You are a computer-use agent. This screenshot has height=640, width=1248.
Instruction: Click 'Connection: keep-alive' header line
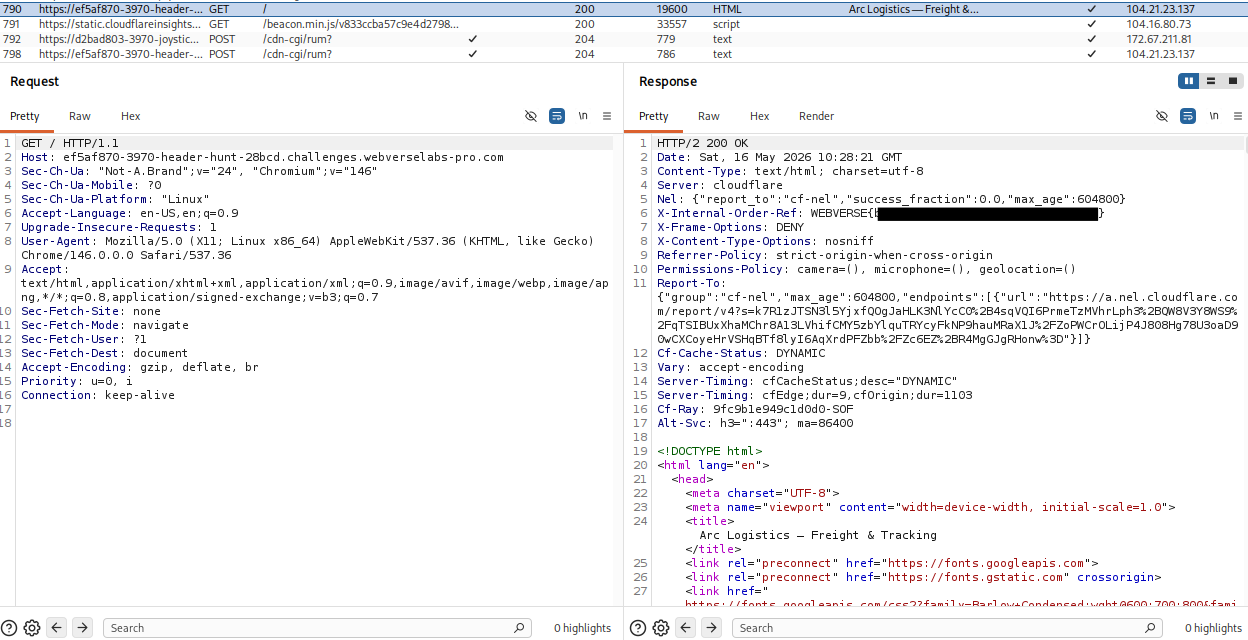(x=98, y=395)
